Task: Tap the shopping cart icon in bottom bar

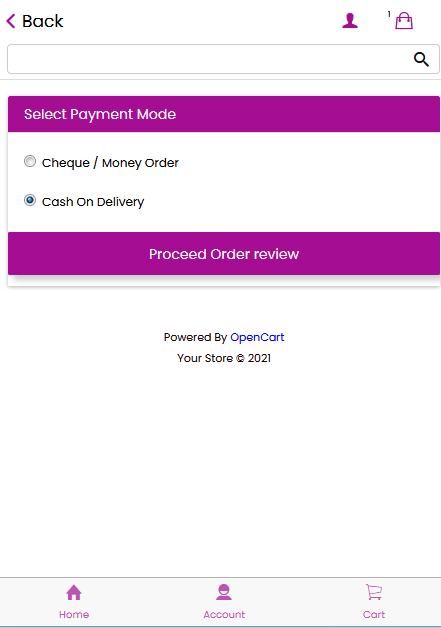Action: pos(374,592)
